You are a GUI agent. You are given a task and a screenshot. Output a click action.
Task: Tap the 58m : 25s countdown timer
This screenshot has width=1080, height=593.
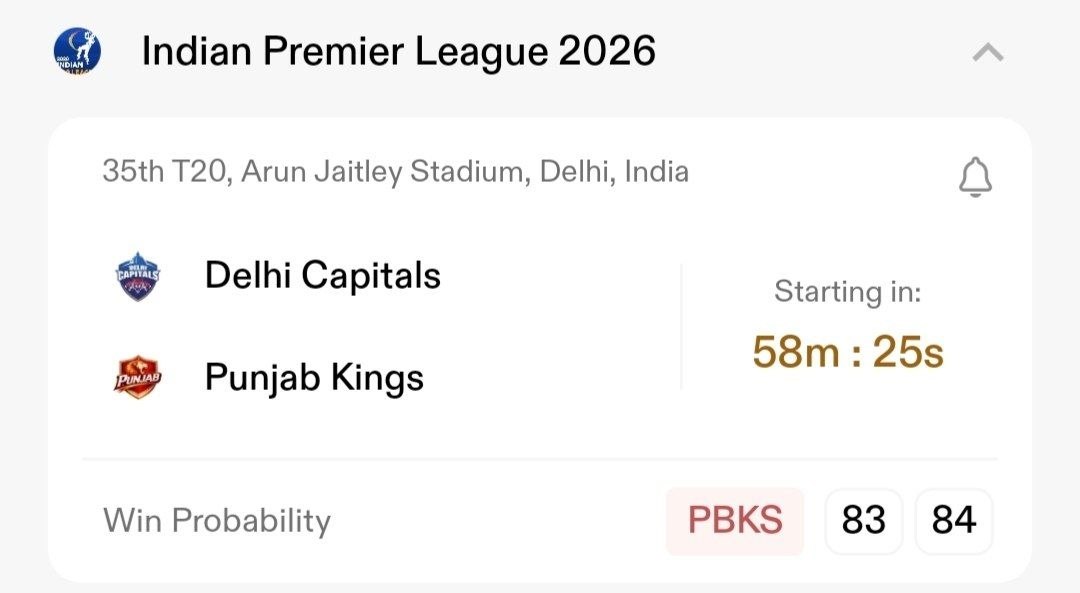848,352
